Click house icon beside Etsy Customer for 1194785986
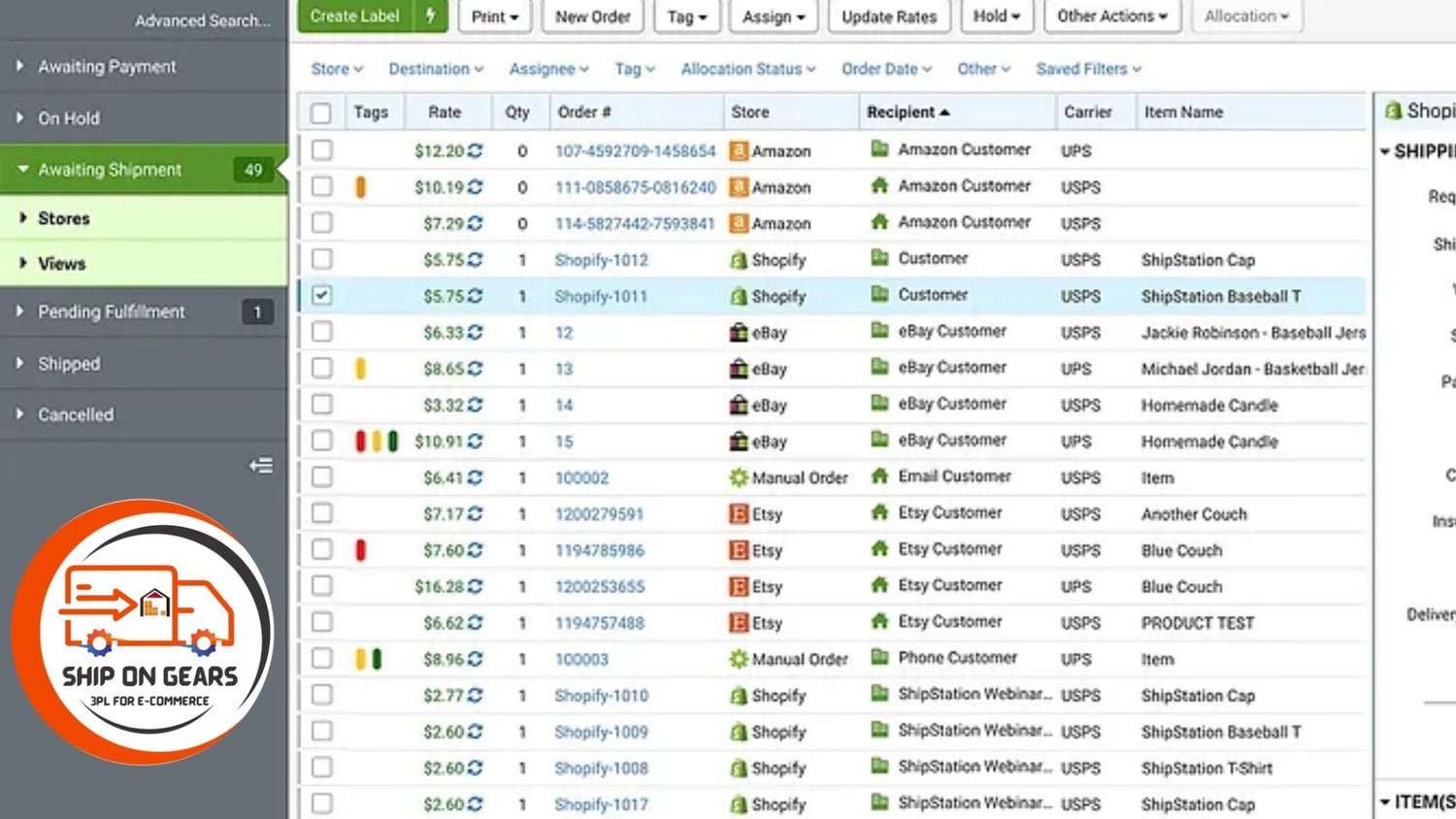This screenshot has width=1456, height=819. (x=880, y=549)
